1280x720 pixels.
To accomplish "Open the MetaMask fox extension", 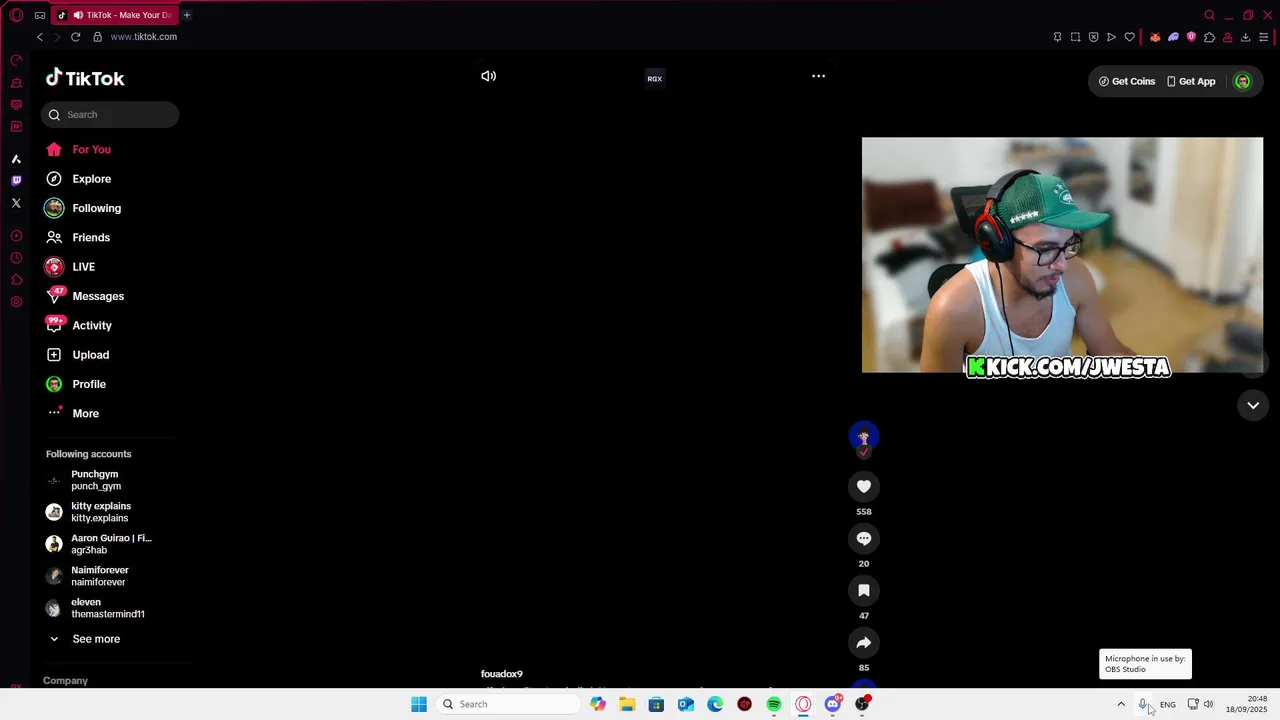I will (x=1155, y=37).
